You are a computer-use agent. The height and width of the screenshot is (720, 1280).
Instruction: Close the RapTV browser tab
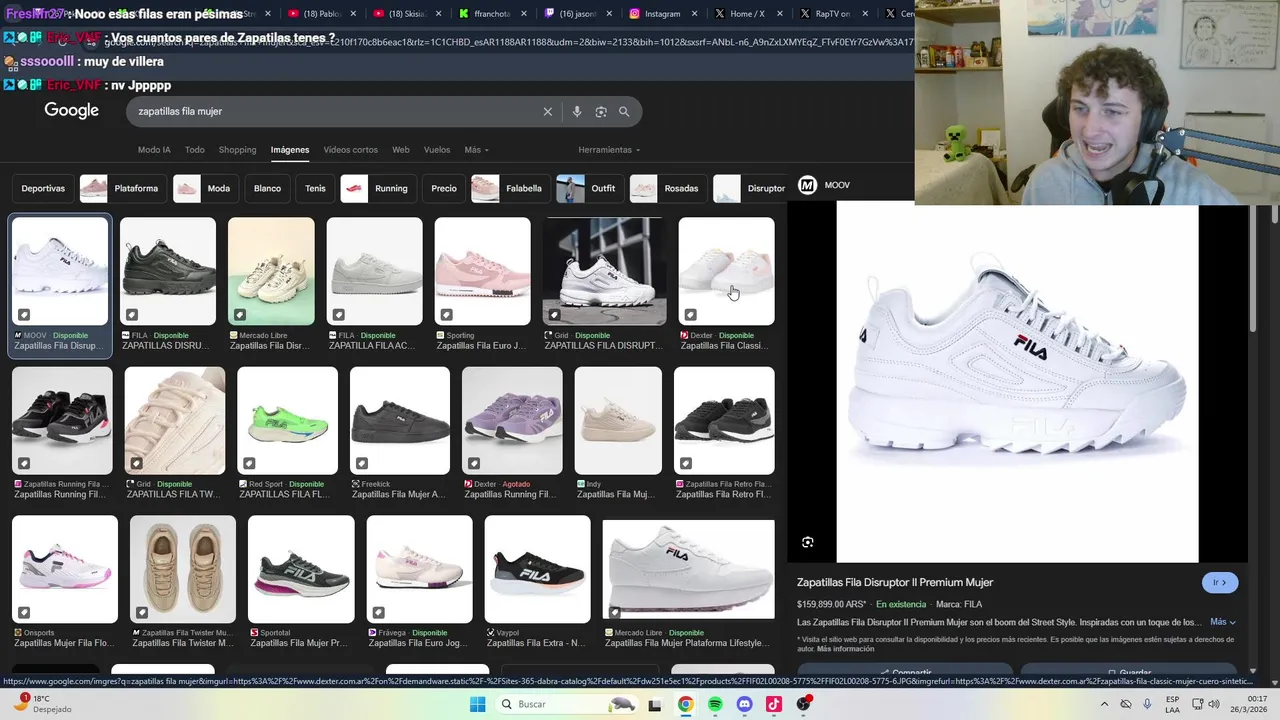click(x=865, y=14)
